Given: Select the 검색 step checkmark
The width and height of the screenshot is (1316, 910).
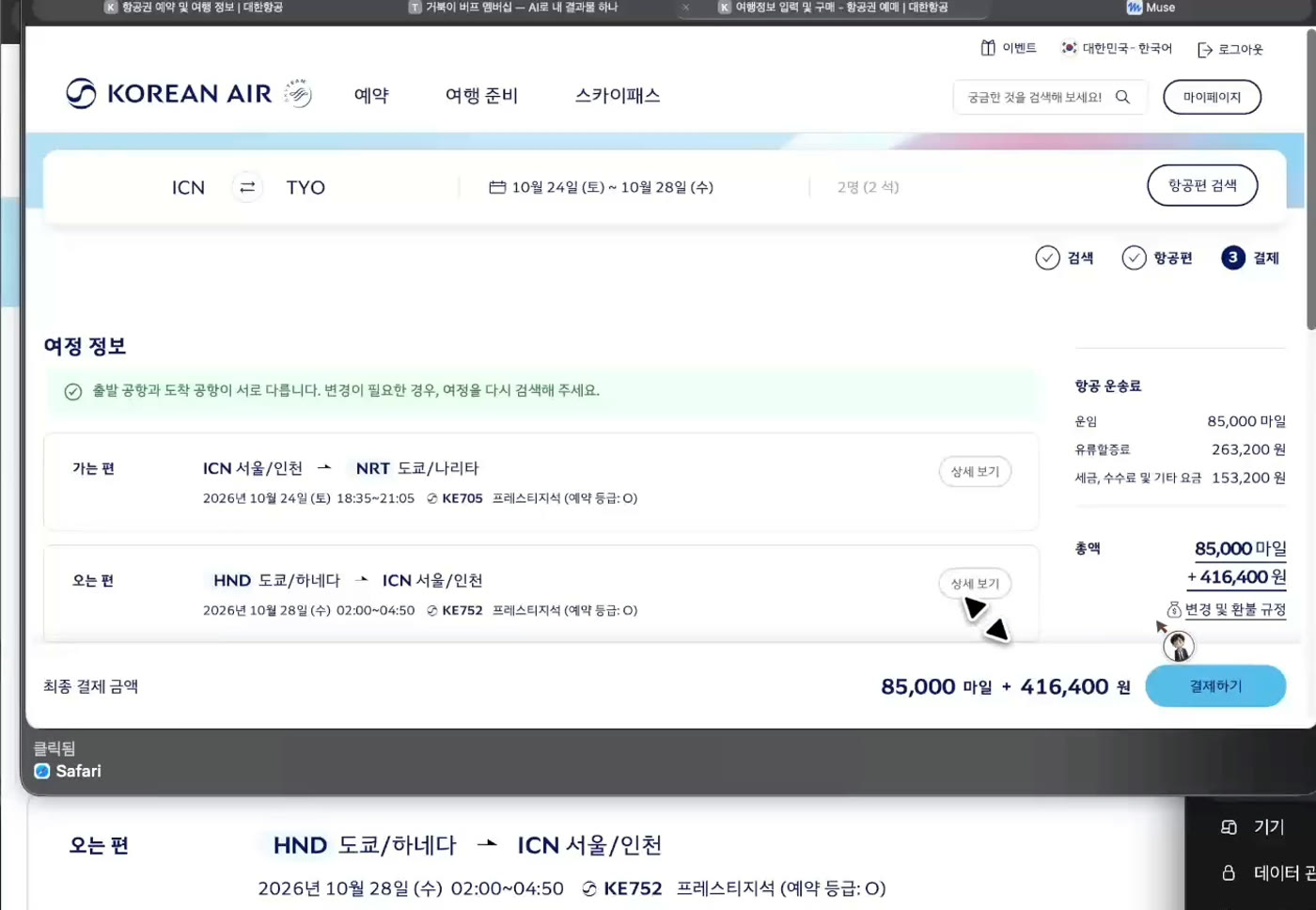Looking at the screenshot, I should pos(1047,258).
